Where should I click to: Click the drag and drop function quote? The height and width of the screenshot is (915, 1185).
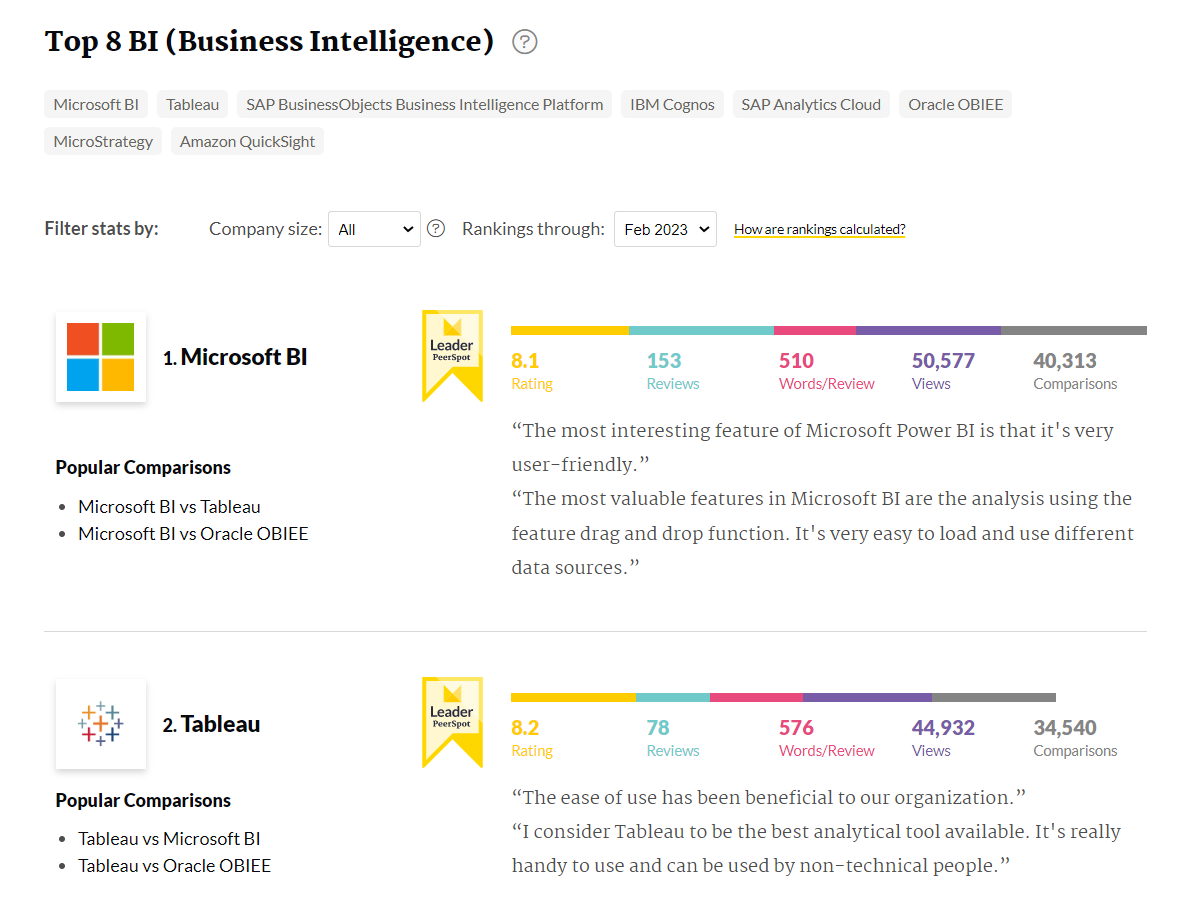click(x=823, y=533)
